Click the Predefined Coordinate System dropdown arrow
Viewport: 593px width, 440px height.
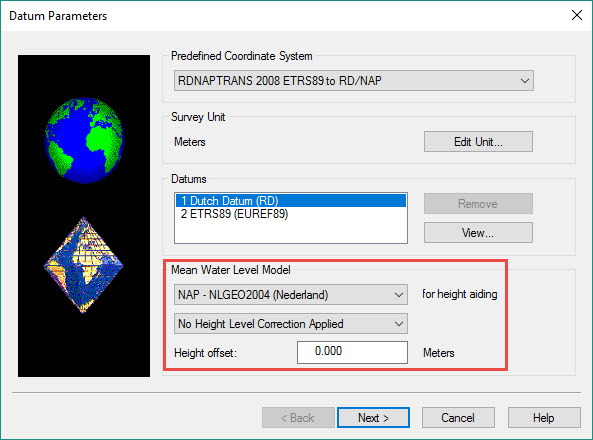point(525,81)
